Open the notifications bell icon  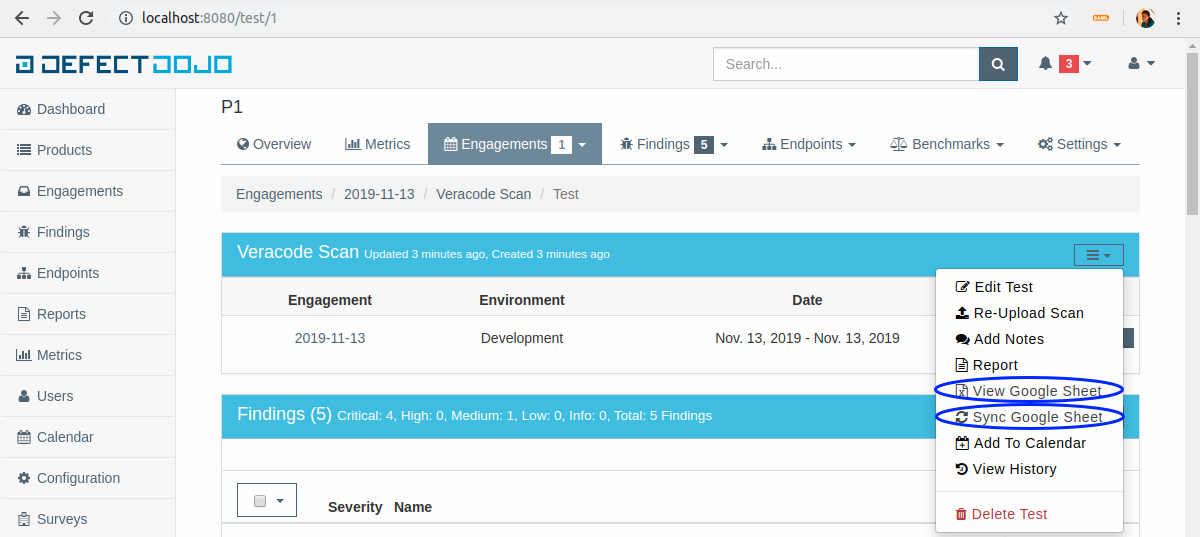1046,64
